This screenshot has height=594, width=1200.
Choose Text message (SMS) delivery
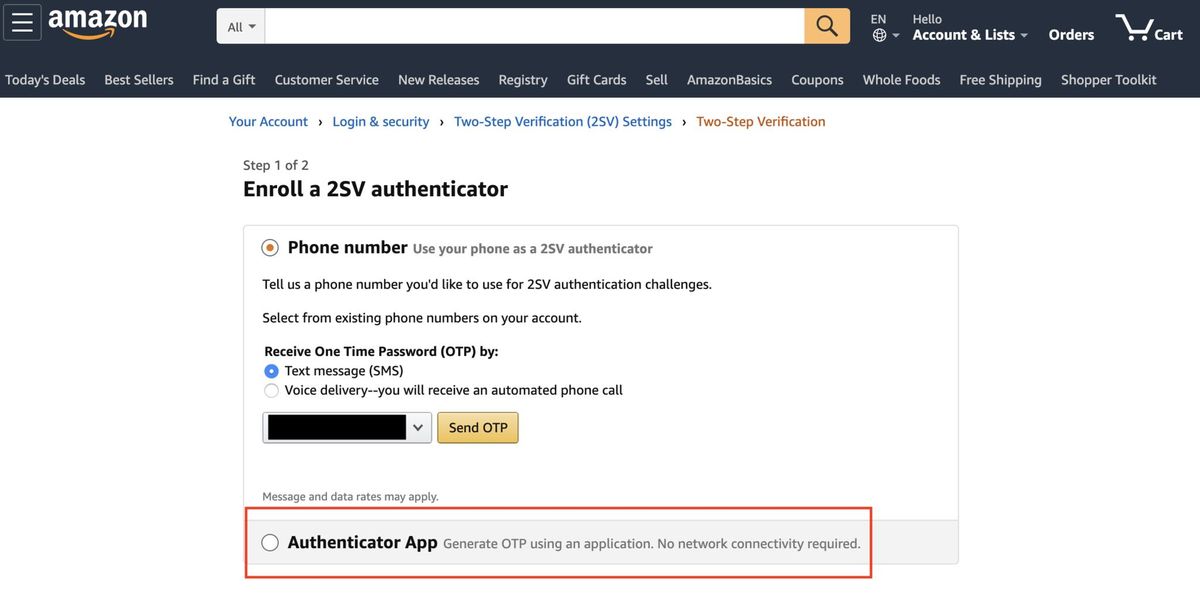coord(271,371)
